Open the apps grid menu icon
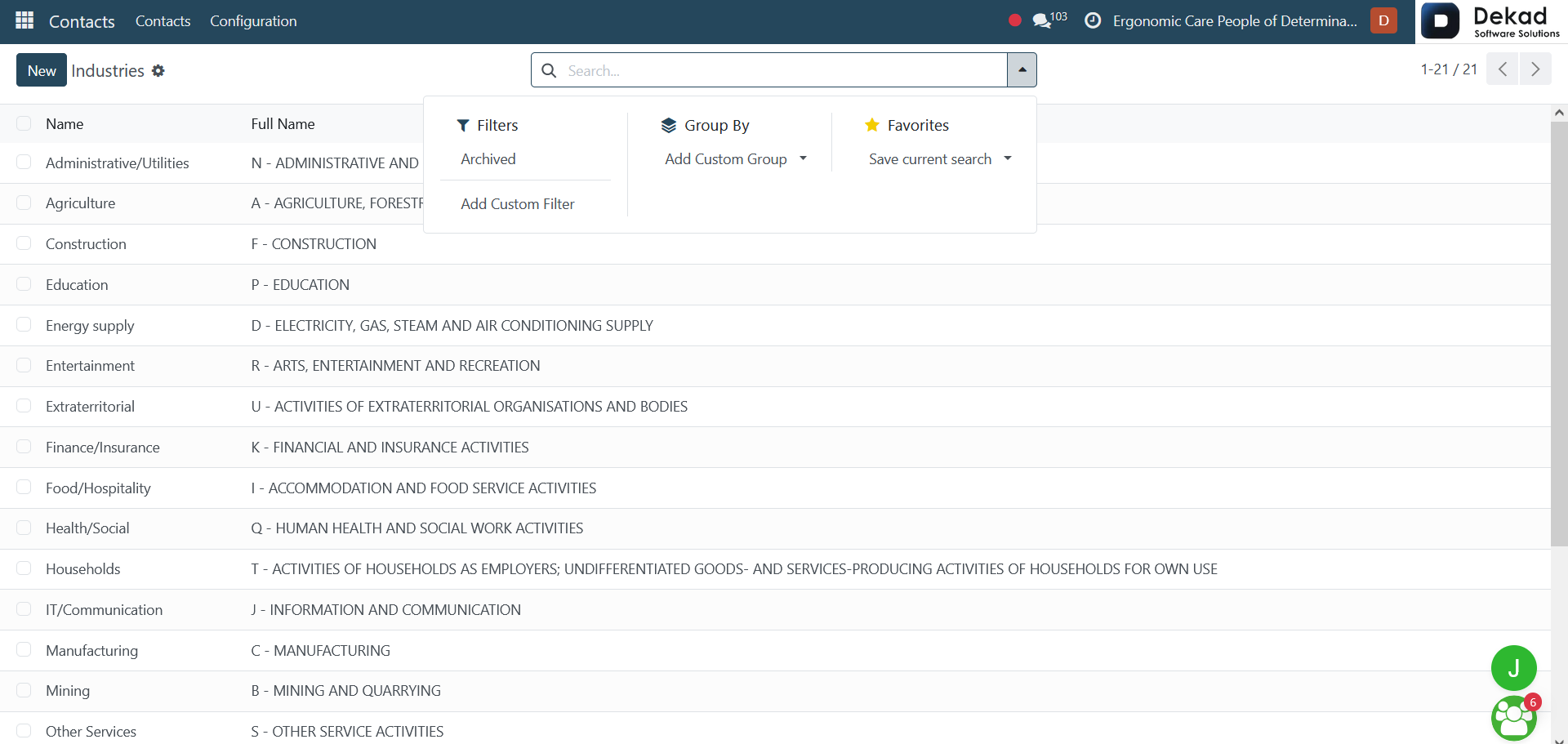 [x=24, y=20]
